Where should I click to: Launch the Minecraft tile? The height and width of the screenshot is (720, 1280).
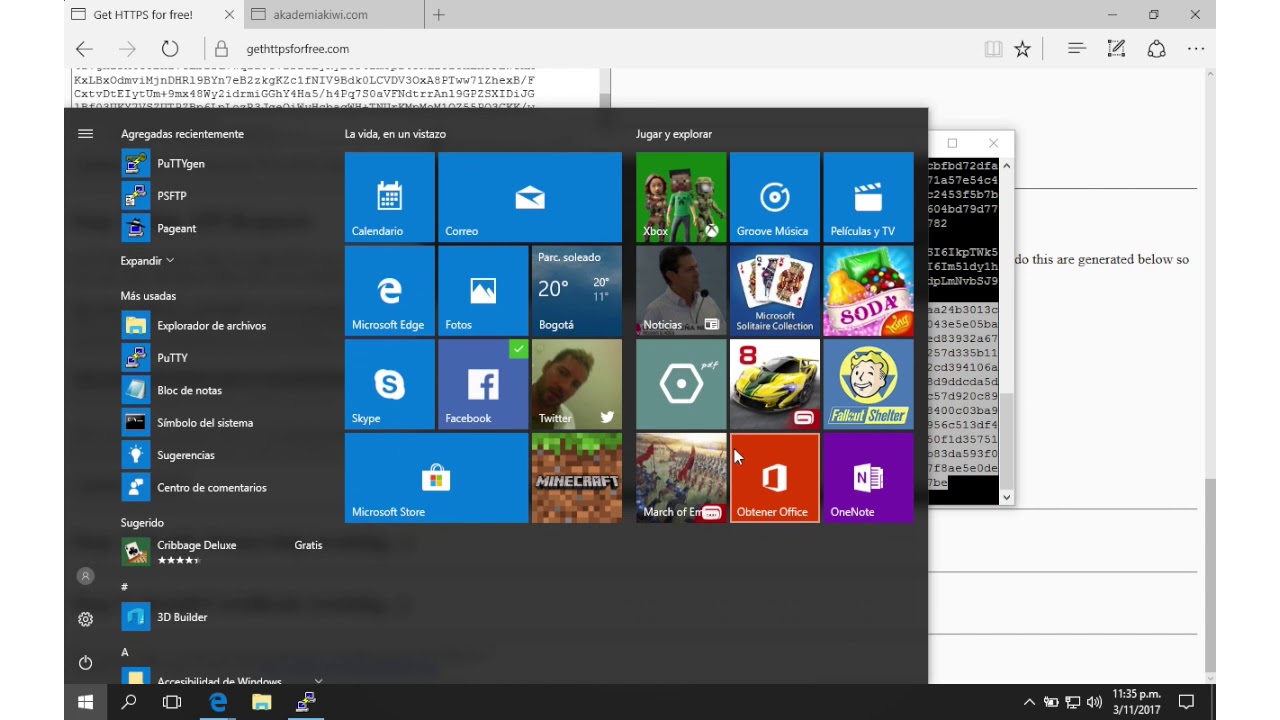pos(576,478)
